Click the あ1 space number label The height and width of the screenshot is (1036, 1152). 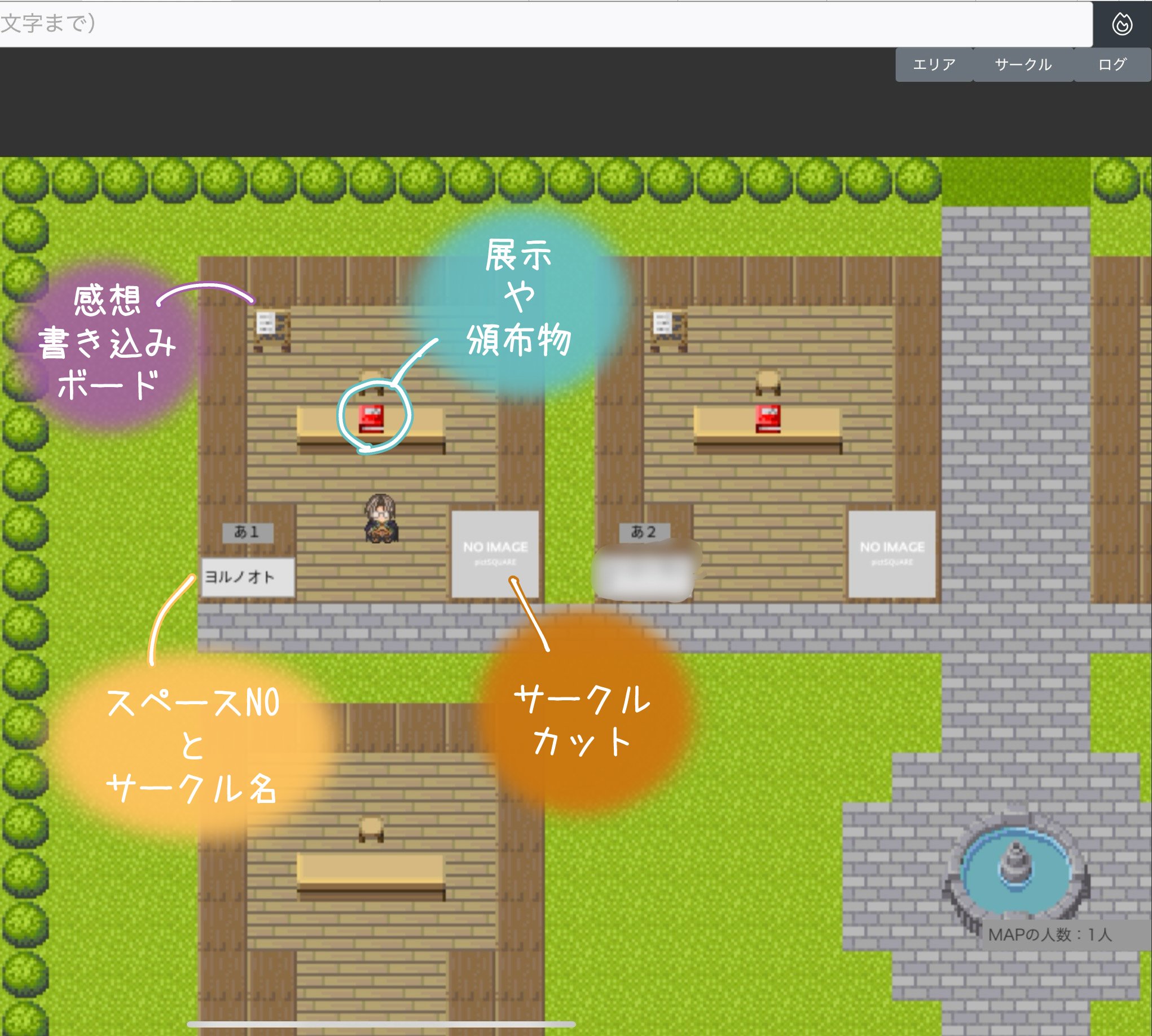point(248,532)
